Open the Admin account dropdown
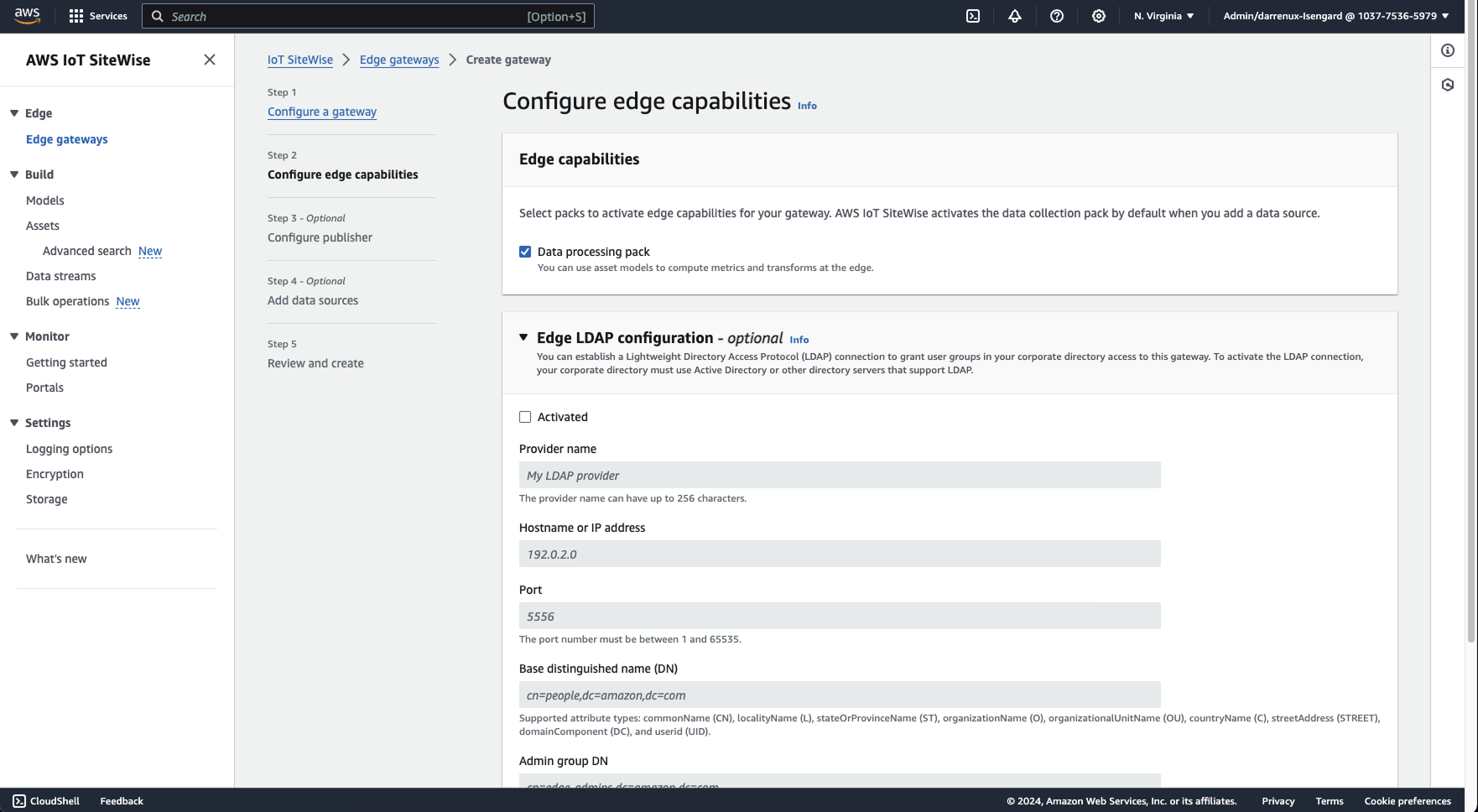1478x812 pixels. [x=1335, y=15]
